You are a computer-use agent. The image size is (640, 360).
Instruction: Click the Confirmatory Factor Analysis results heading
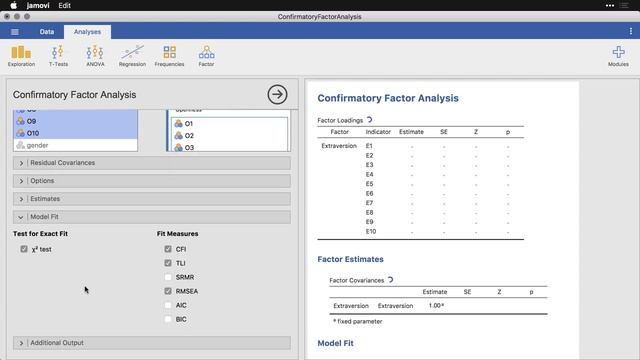[388, 98]
